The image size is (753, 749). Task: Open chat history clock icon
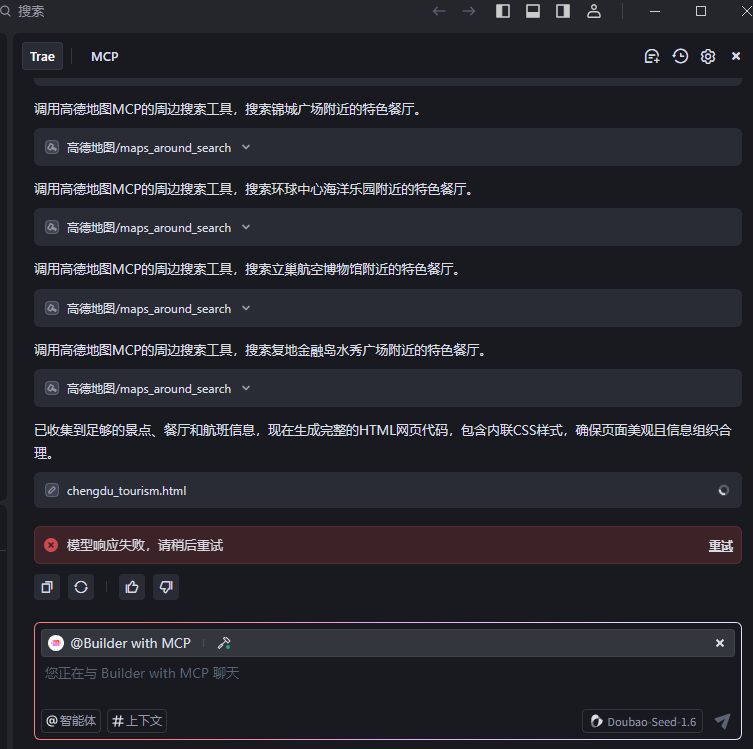680,57
